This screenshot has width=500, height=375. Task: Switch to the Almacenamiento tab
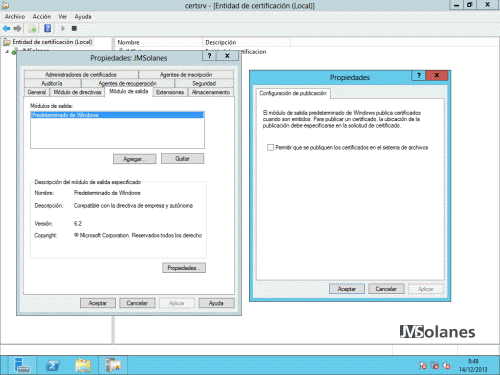point(211,92)
